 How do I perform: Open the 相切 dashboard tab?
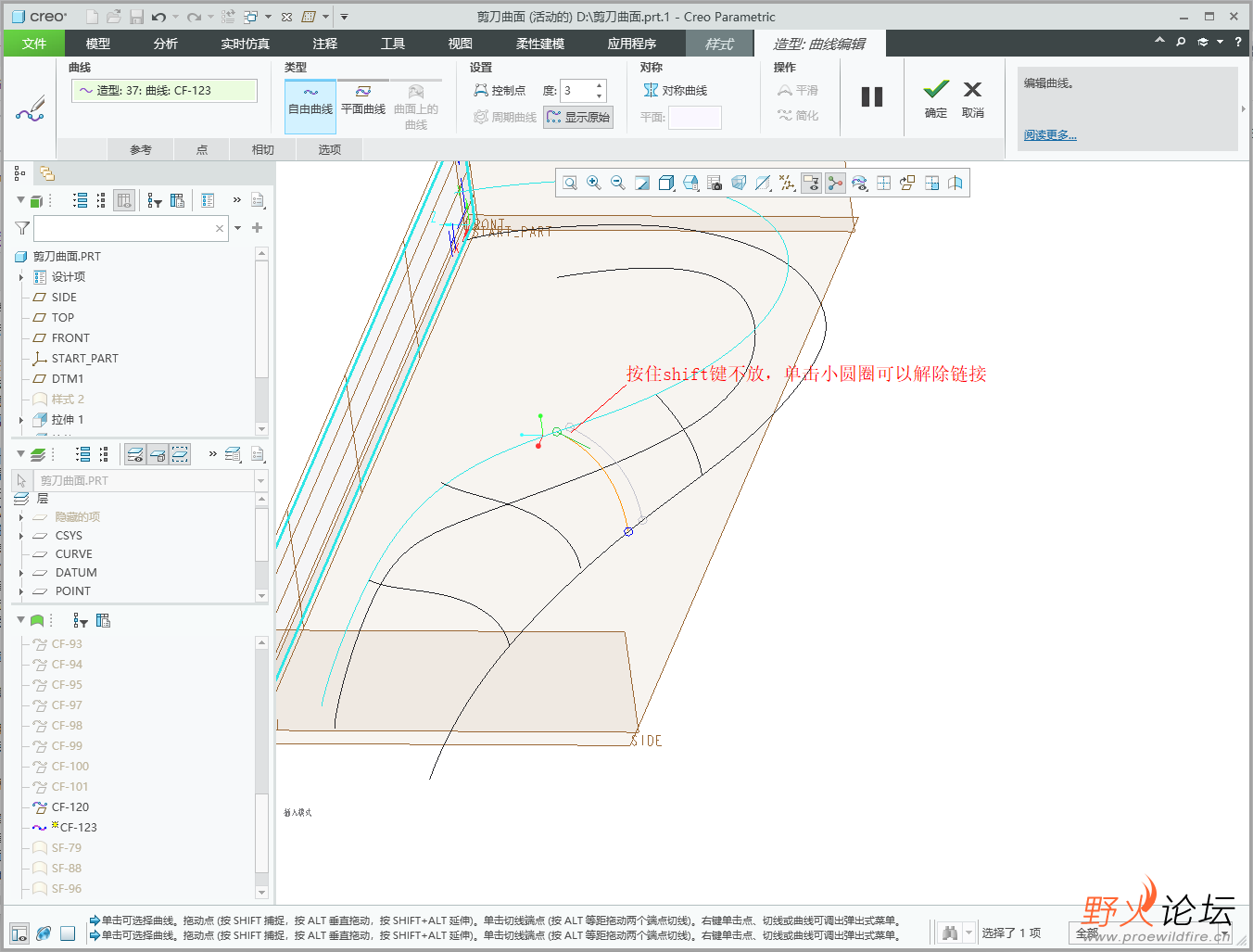[x=263, y=149]
